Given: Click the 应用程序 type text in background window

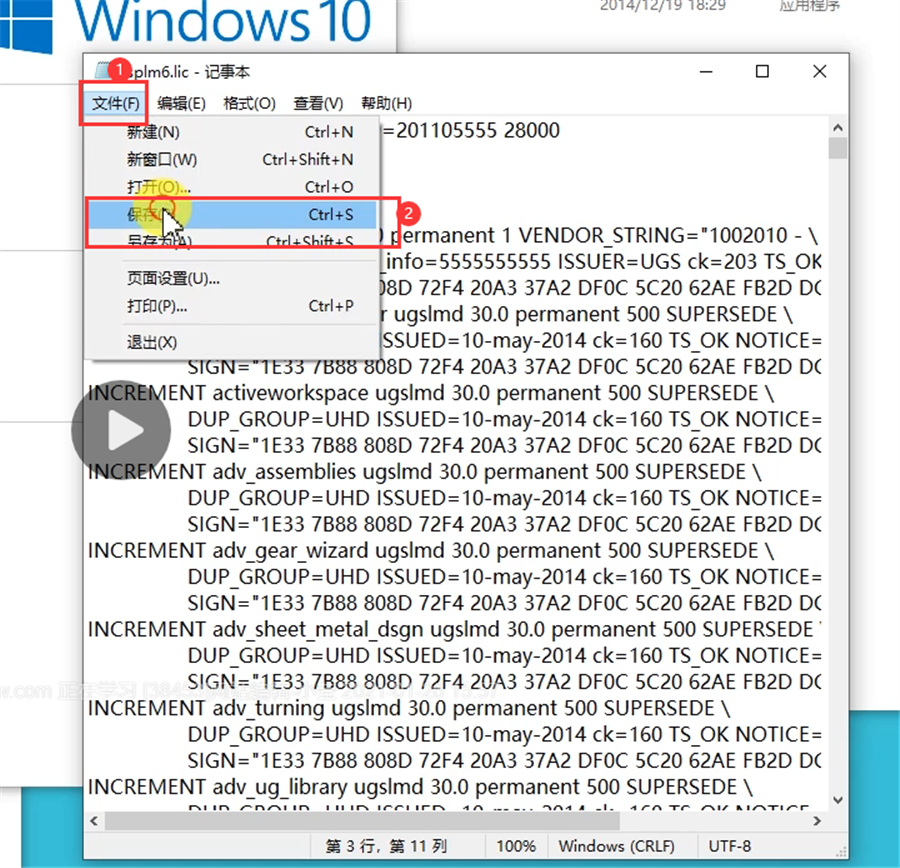Looking at the screenshot, I should tap(809, 6).
